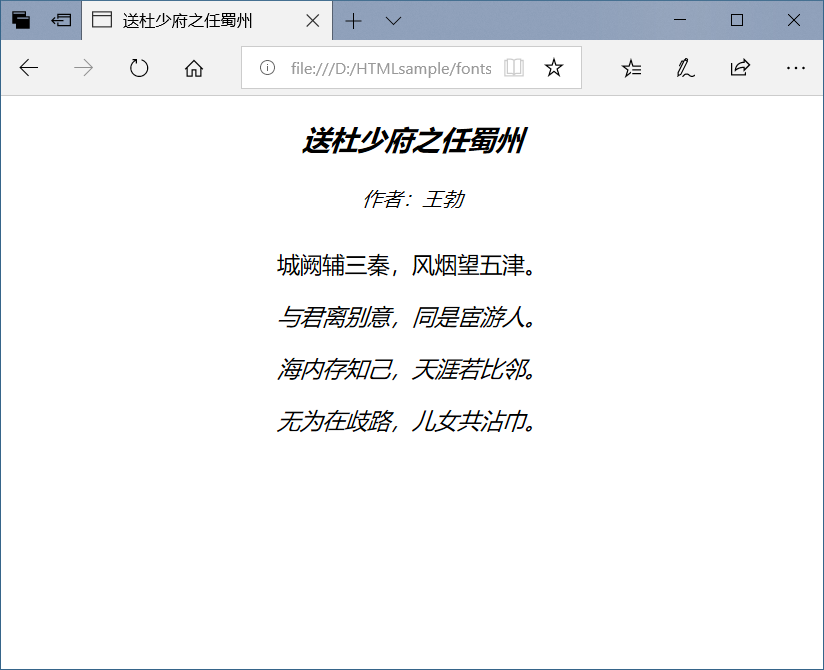The height and width of the screenshot is (670, 824).
Task: Click the line 与君离别意，同是宦游人。
Action: click(x=406, y=317)
